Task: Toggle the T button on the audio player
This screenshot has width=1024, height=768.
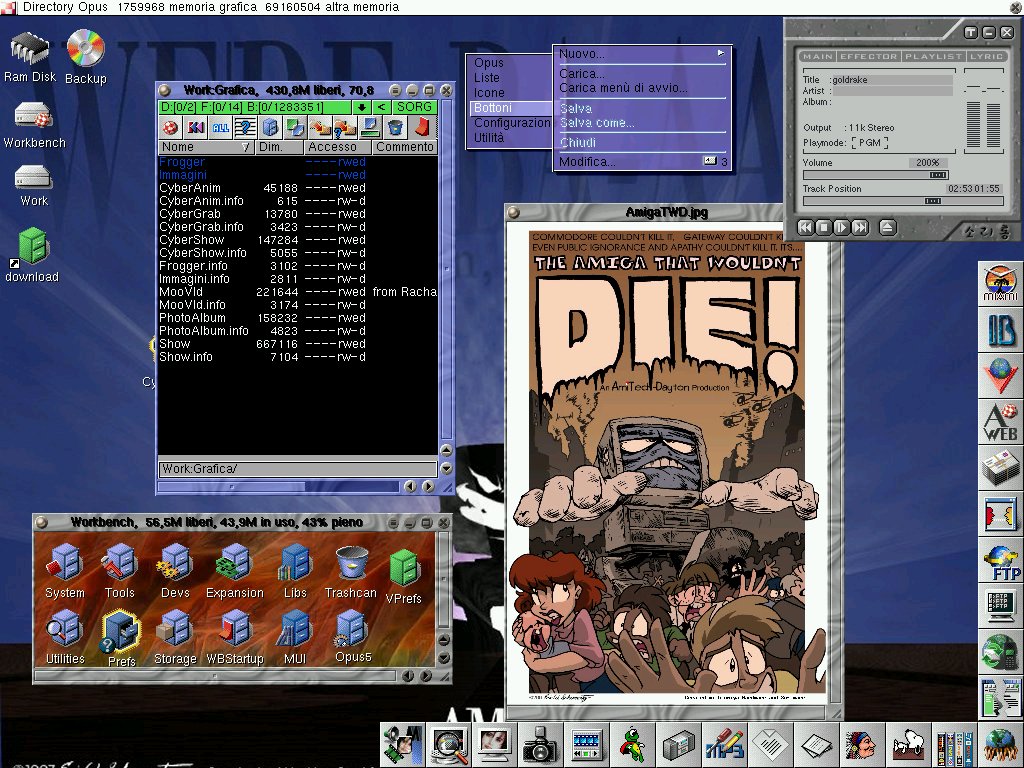Action: (x=971, y=33)
